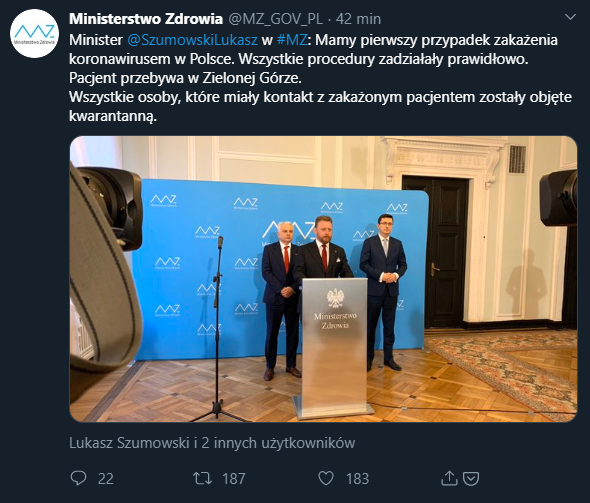Click the @MZ_GOV_PL handle

[276, 19]
